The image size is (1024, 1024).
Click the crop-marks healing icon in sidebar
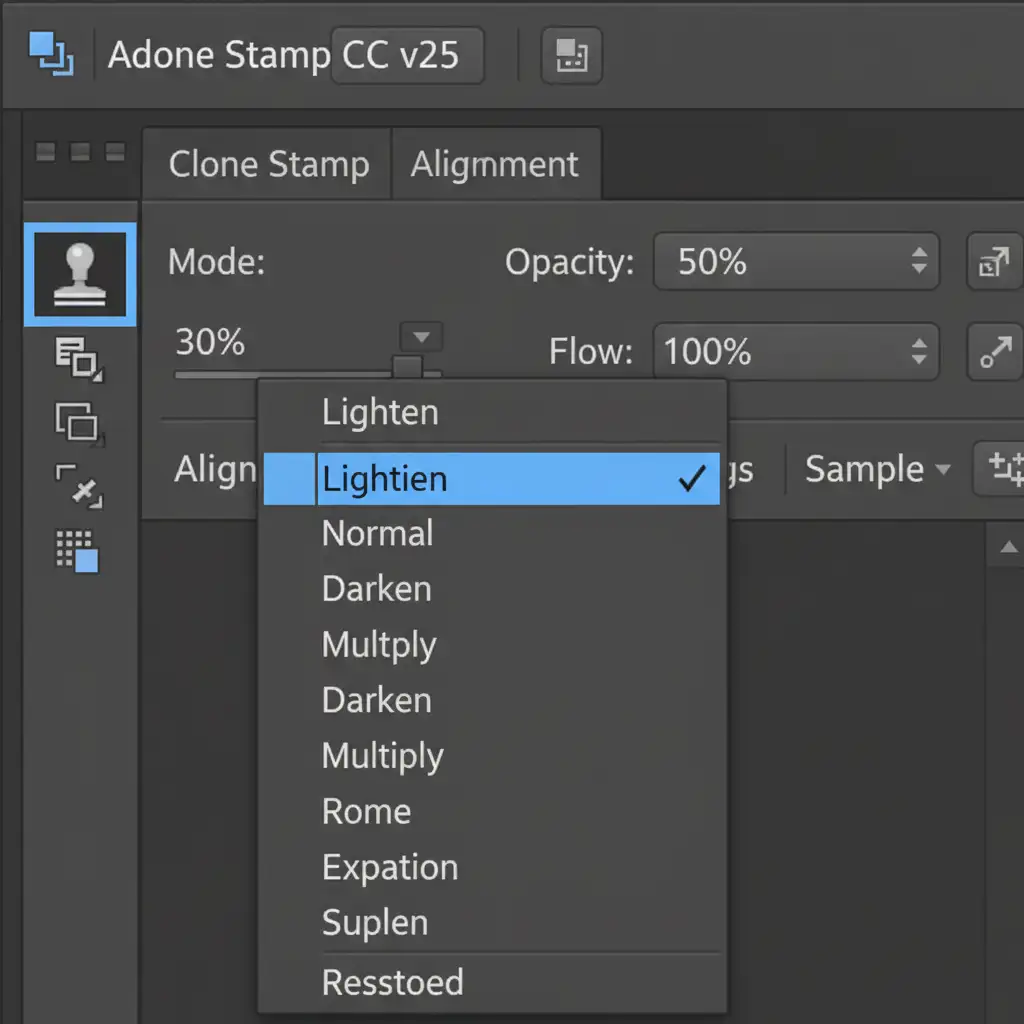point(79,485)
